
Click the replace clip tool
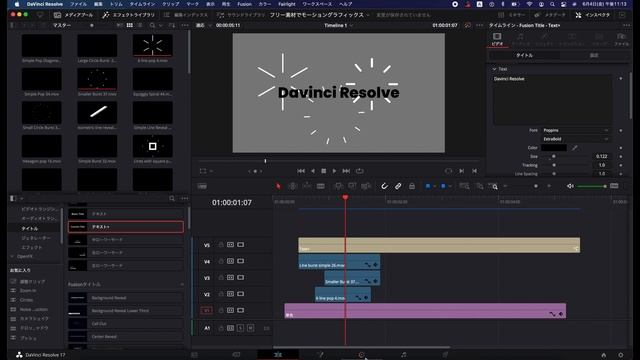tap(366, 186)
